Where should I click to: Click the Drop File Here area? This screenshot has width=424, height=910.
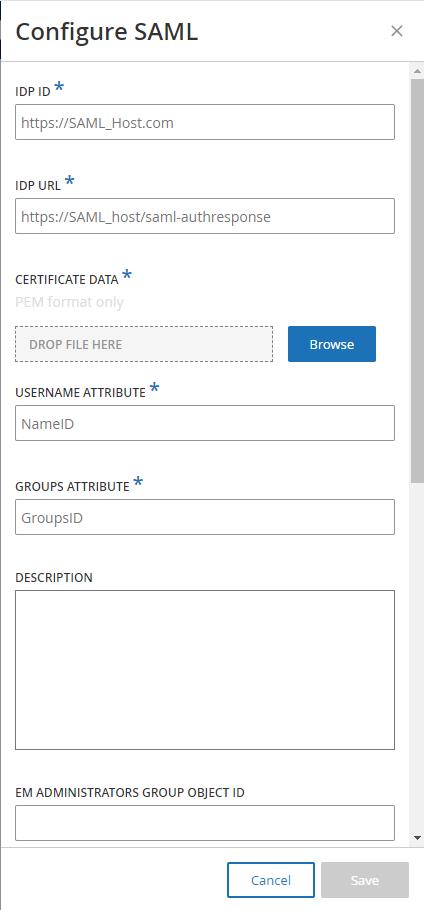pyautogui.click(x=144, y=344)
